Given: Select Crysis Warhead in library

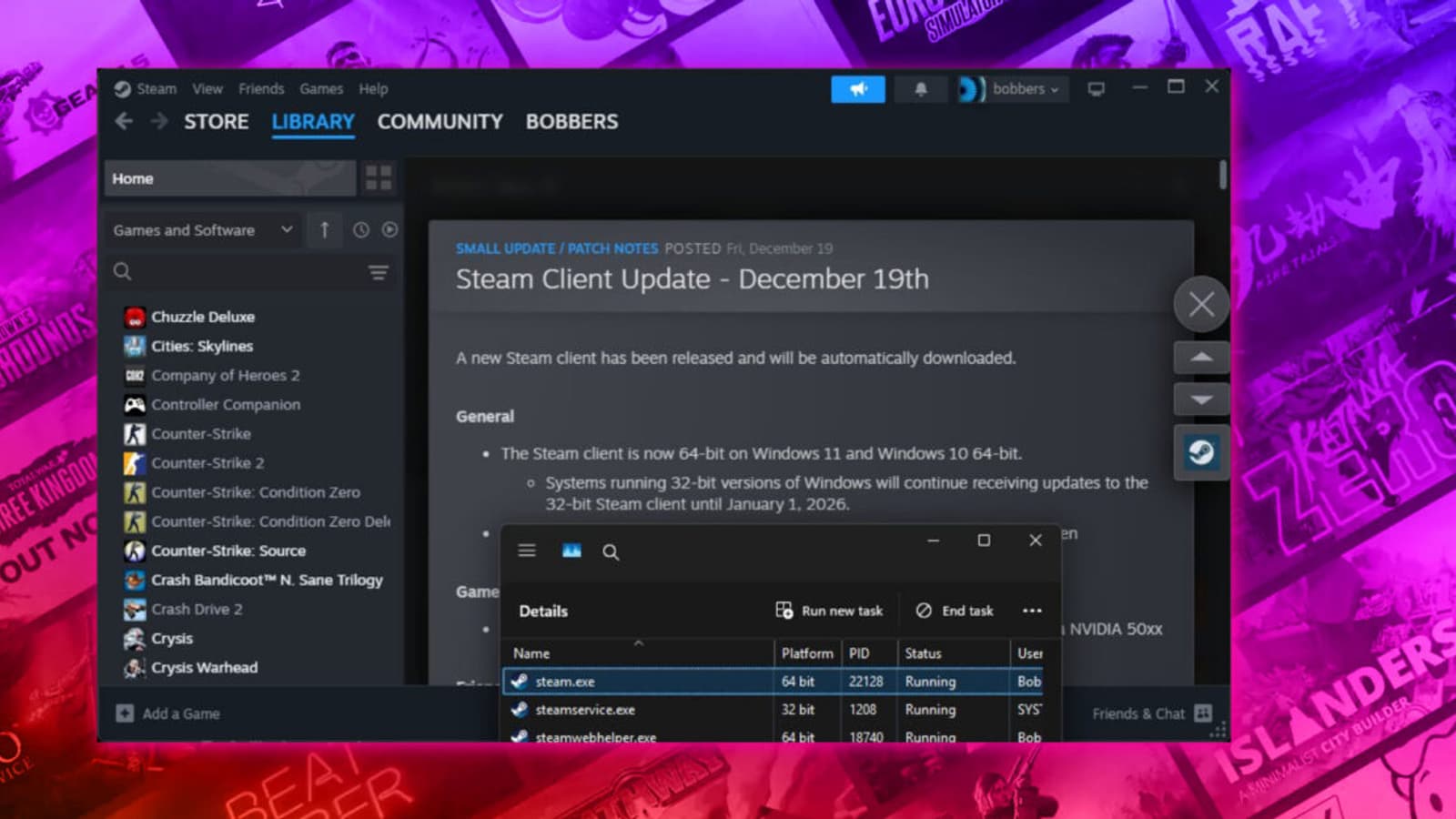Looking at the screenshot, I should 204,667.
